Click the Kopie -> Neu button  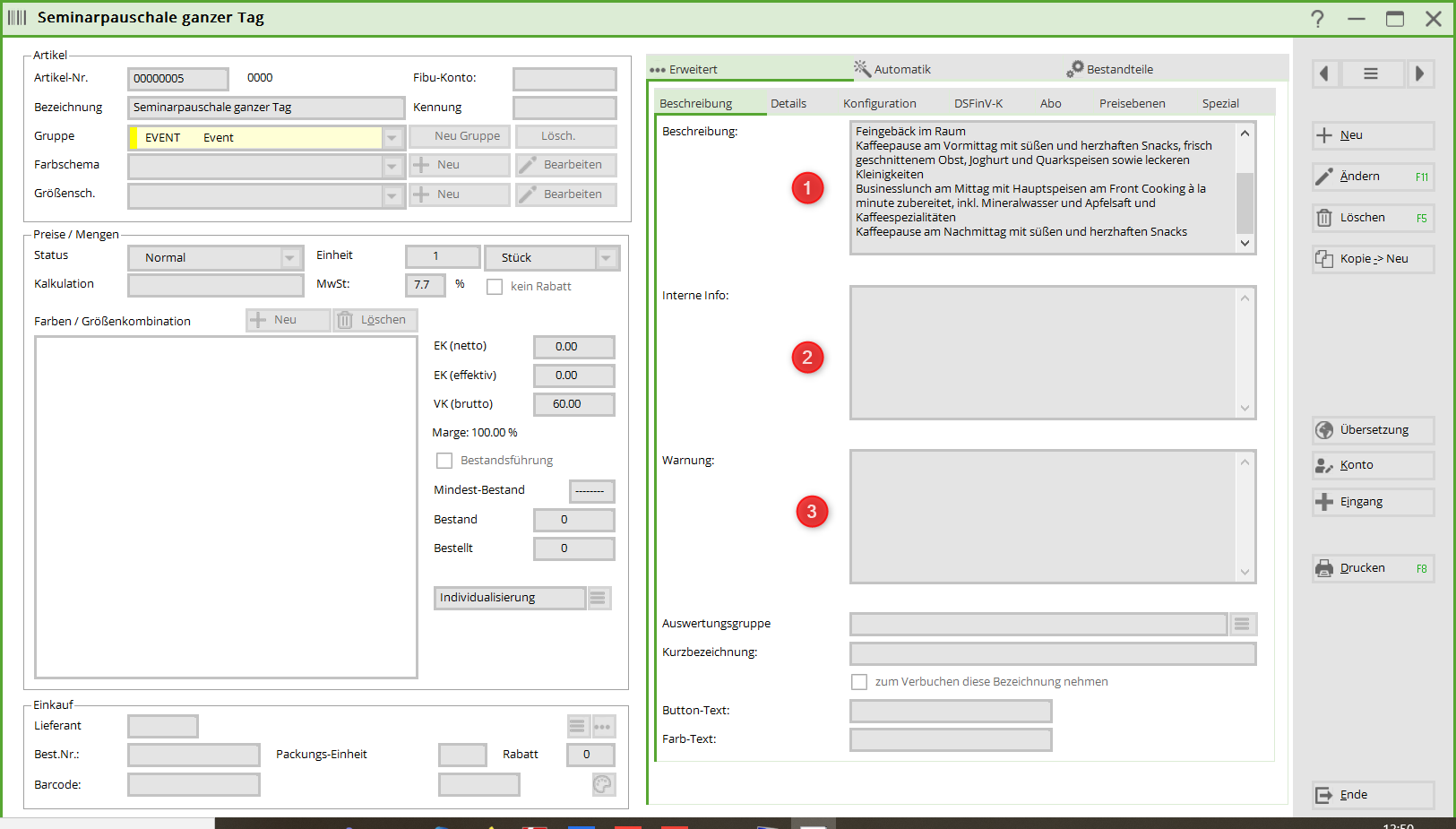(1373, 259)
